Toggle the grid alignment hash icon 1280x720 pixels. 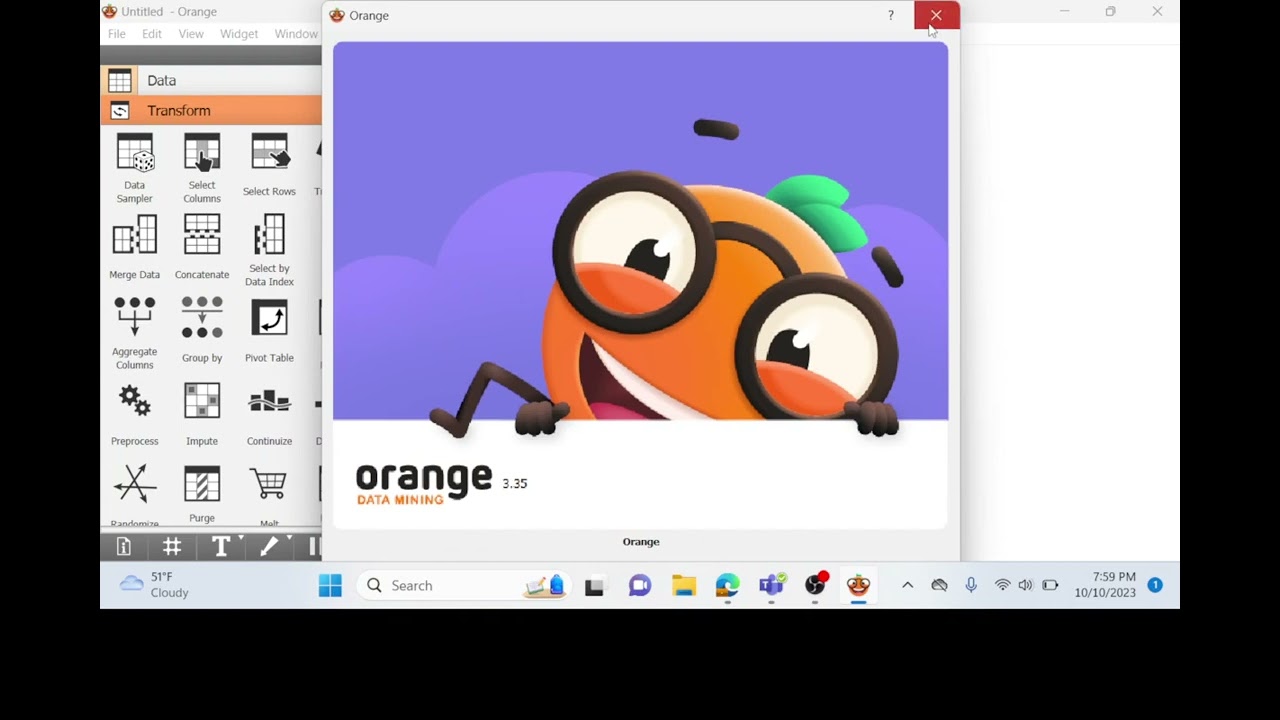click(172, 546)
